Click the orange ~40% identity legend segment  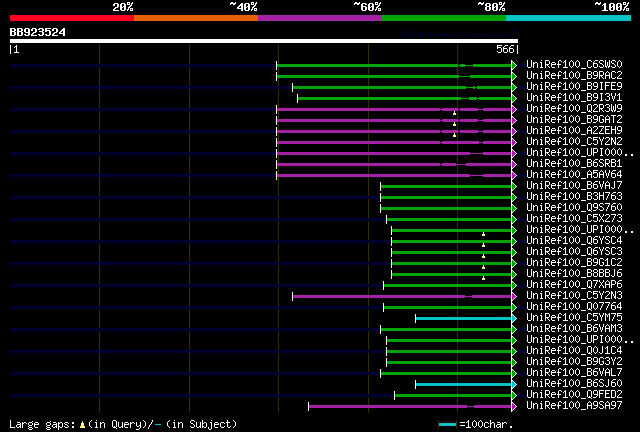point(196,18)
